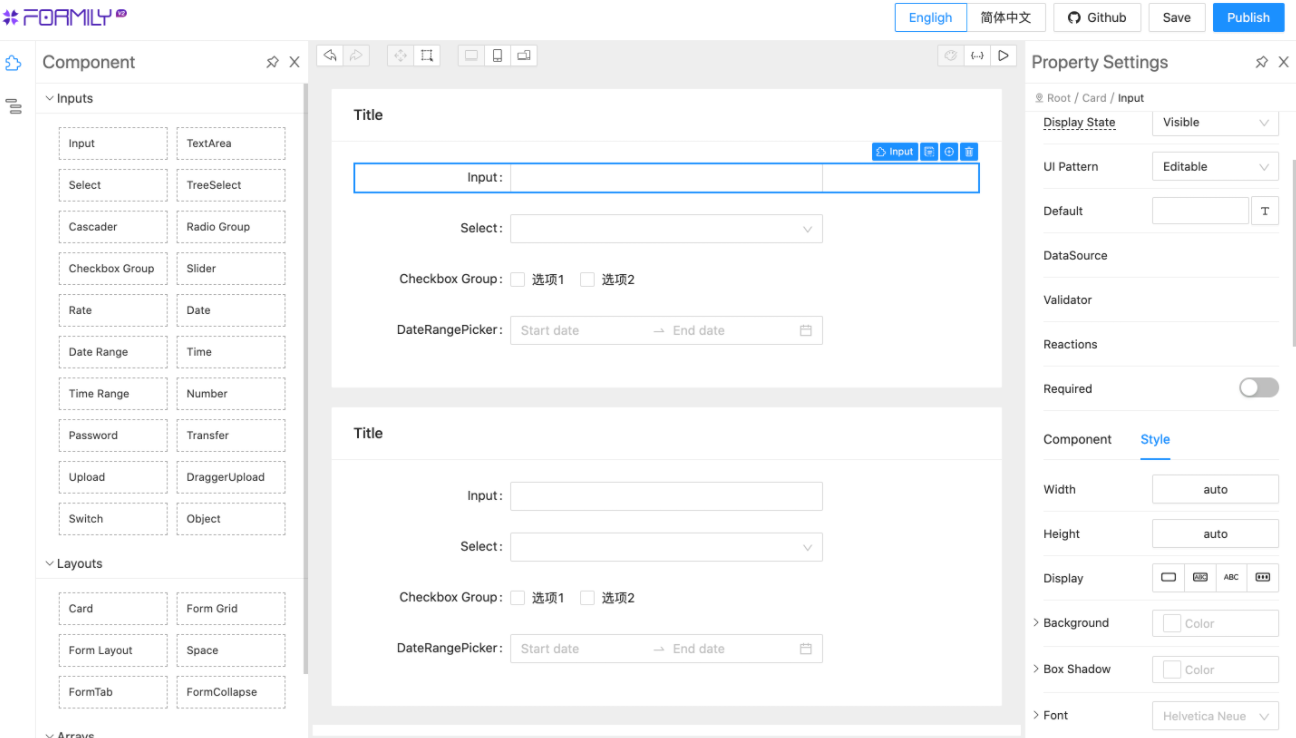Go to Card in the breadcrumb
Screen dimensions: 1296x738
click(x=1094, y=98)
